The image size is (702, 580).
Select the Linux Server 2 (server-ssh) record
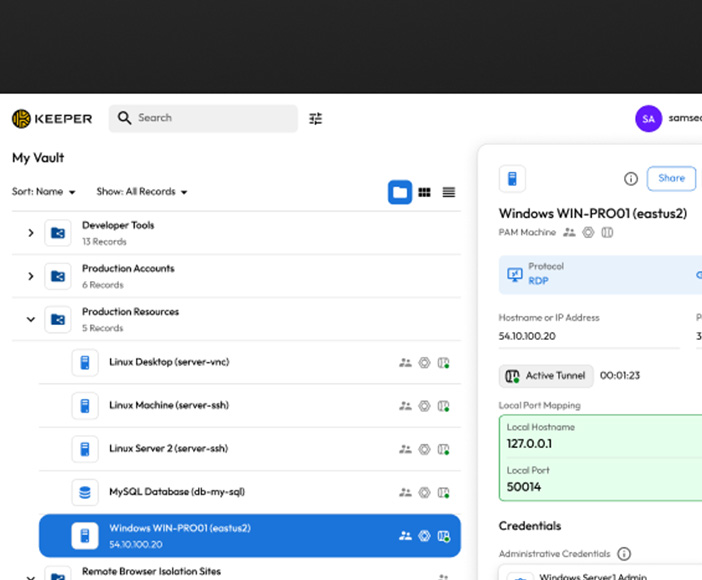click(x=250, y=449)
